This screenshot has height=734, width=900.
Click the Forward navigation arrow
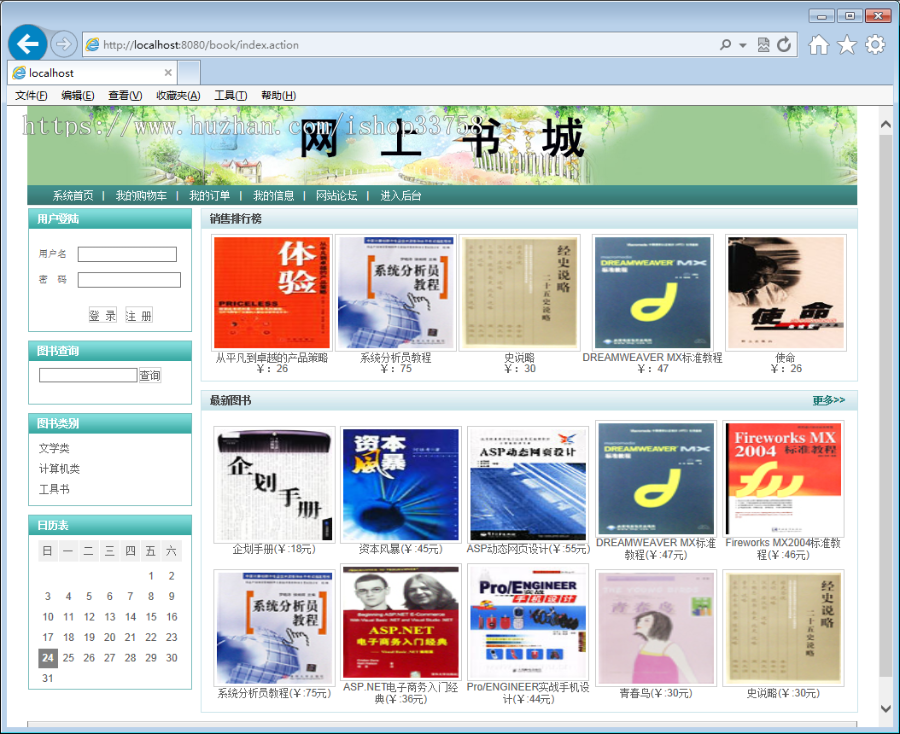tap(62, 44)
